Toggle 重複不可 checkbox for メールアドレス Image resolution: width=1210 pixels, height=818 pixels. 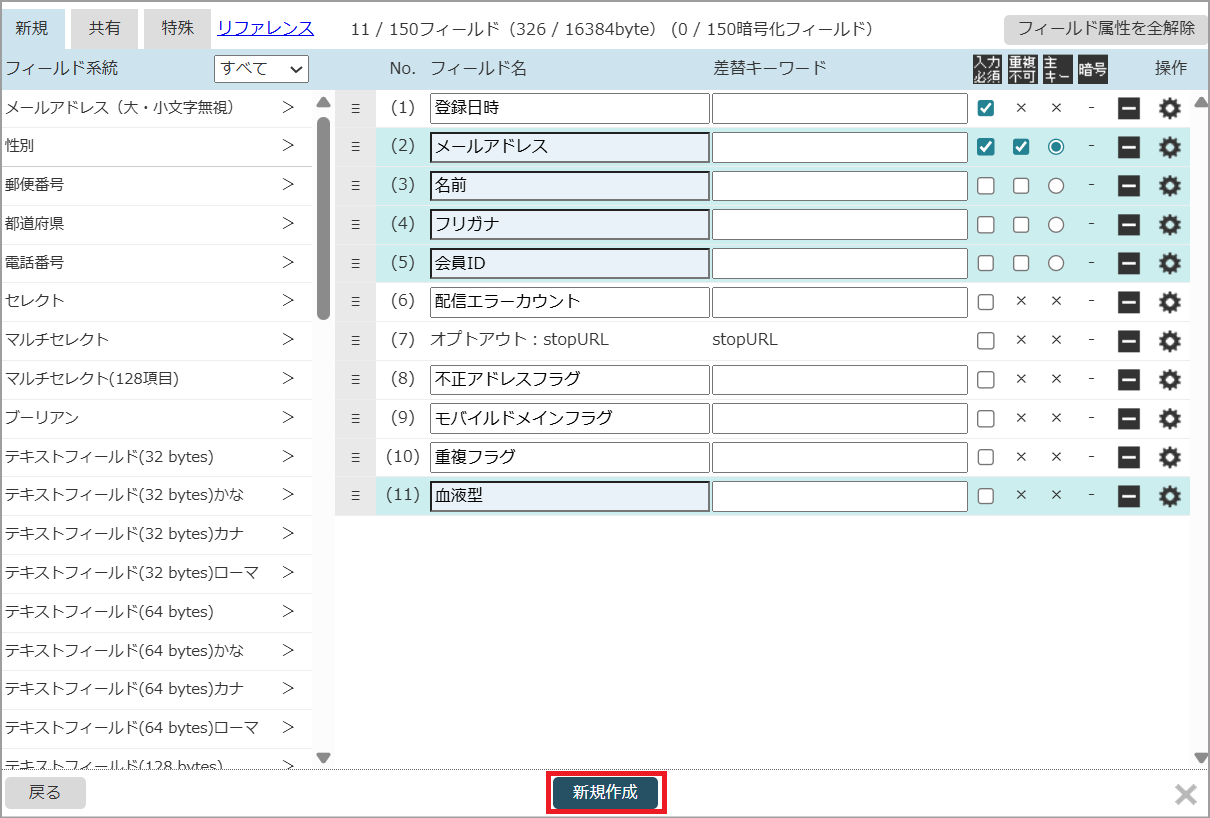1021,147
